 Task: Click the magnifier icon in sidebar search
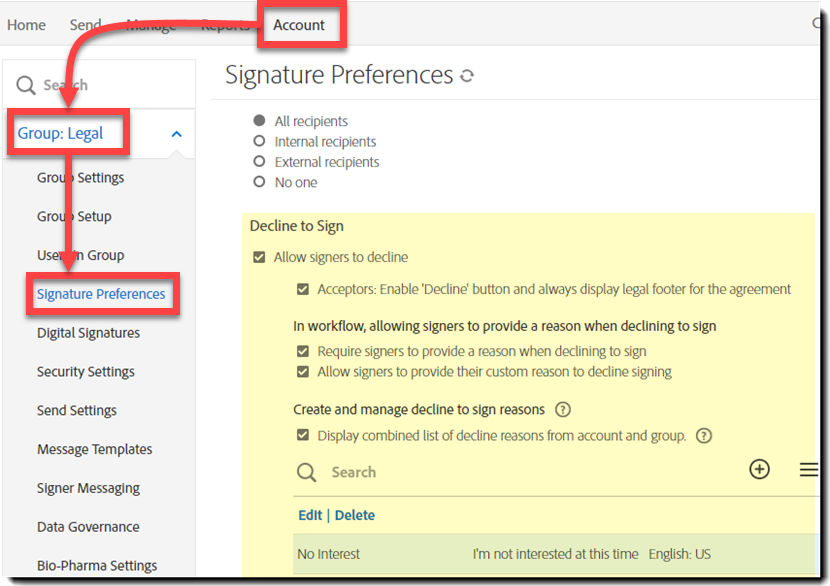(x=26, y=85)
